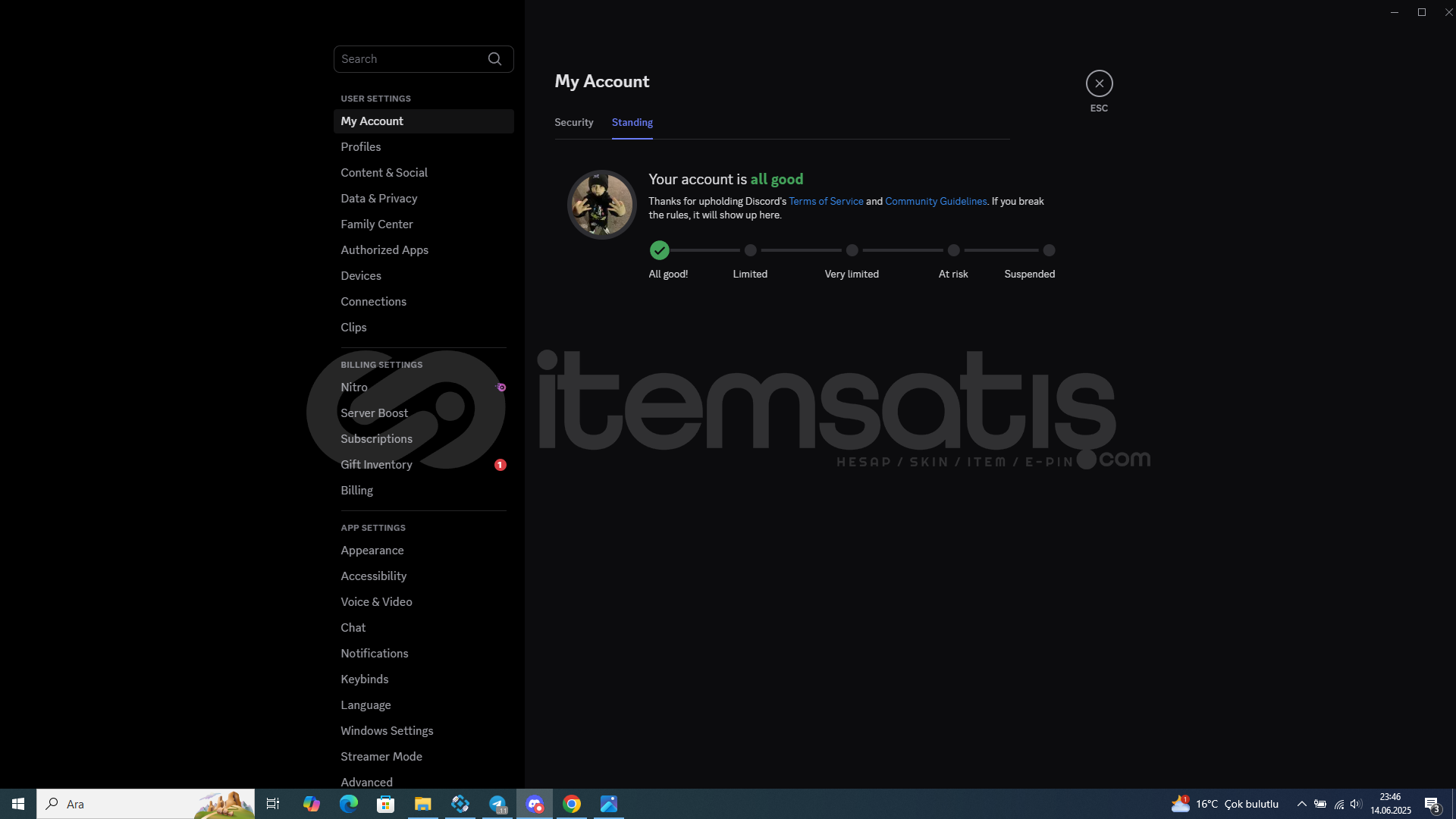Open Windows Settings page
The image size is (1456, 819).
click(424, 731)
